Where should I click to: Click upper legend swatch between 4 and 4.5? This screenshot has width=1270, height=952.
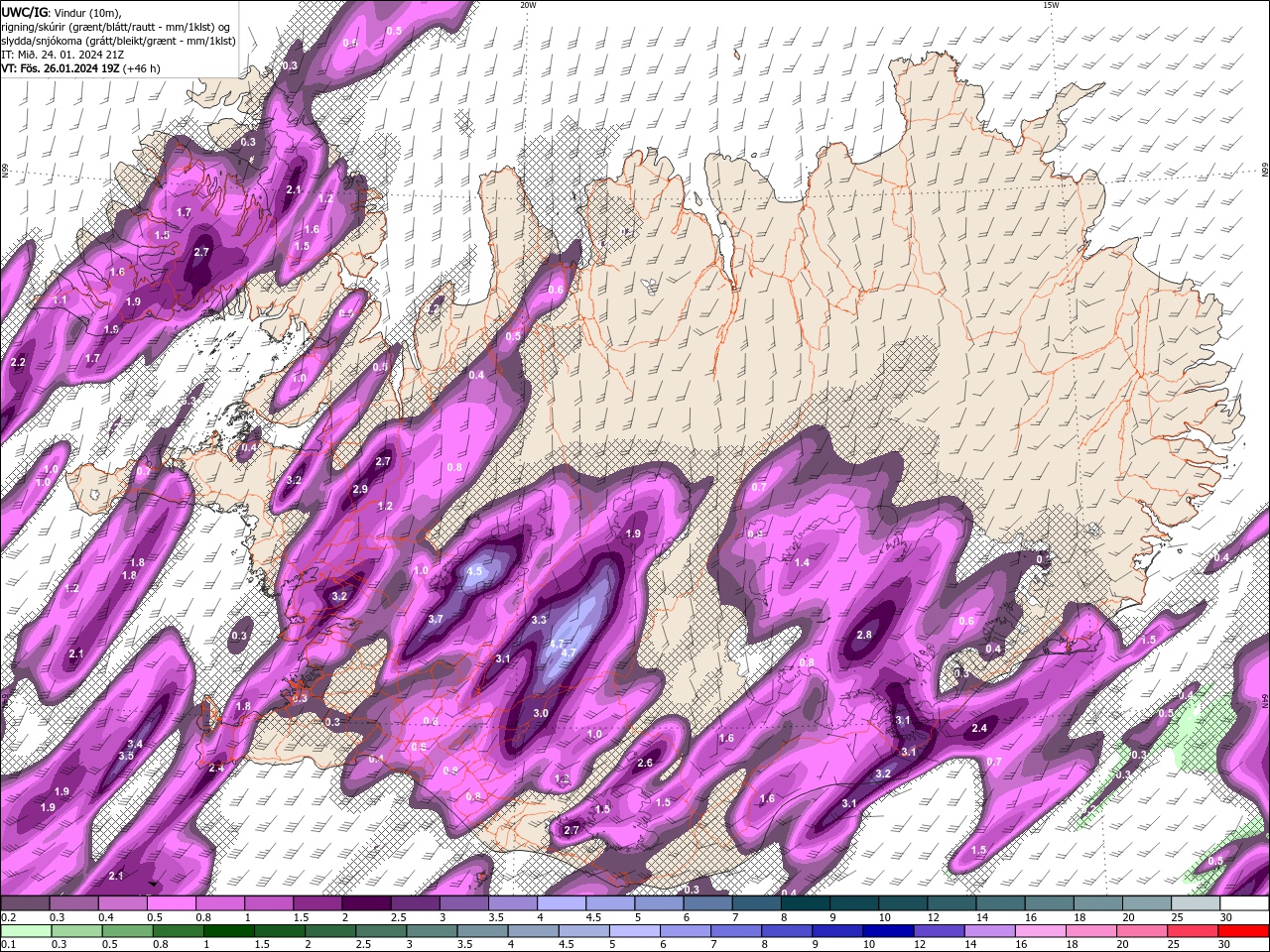[x=562, y=903]
